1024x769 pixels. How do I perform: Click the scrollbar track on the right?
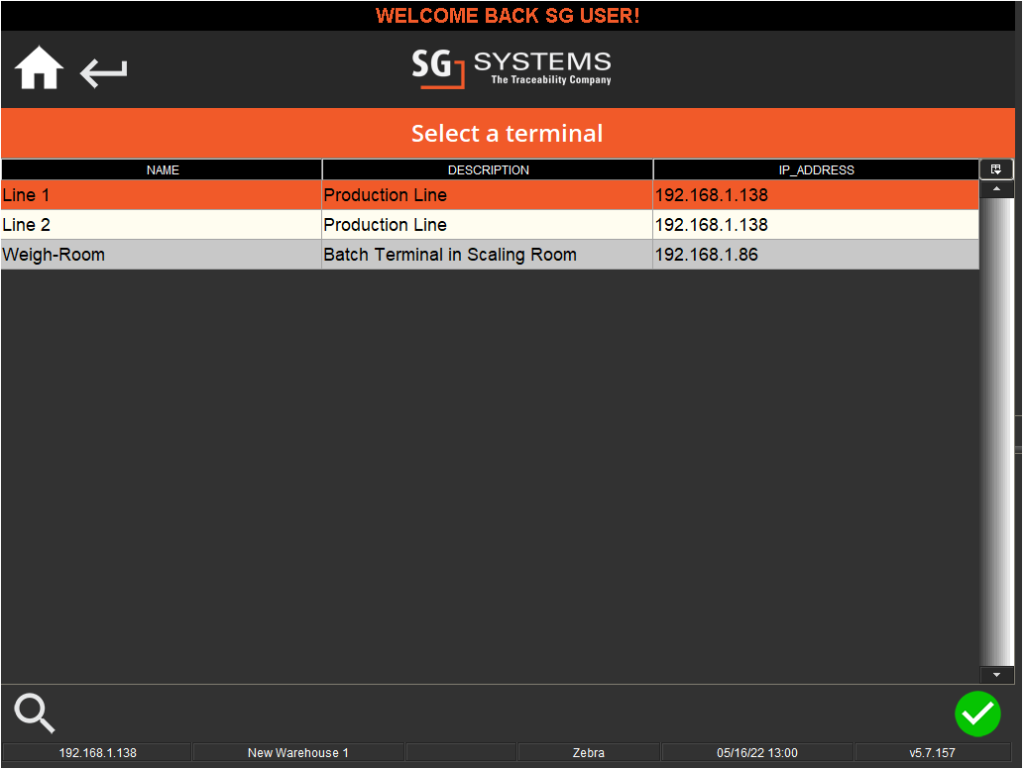996,430
